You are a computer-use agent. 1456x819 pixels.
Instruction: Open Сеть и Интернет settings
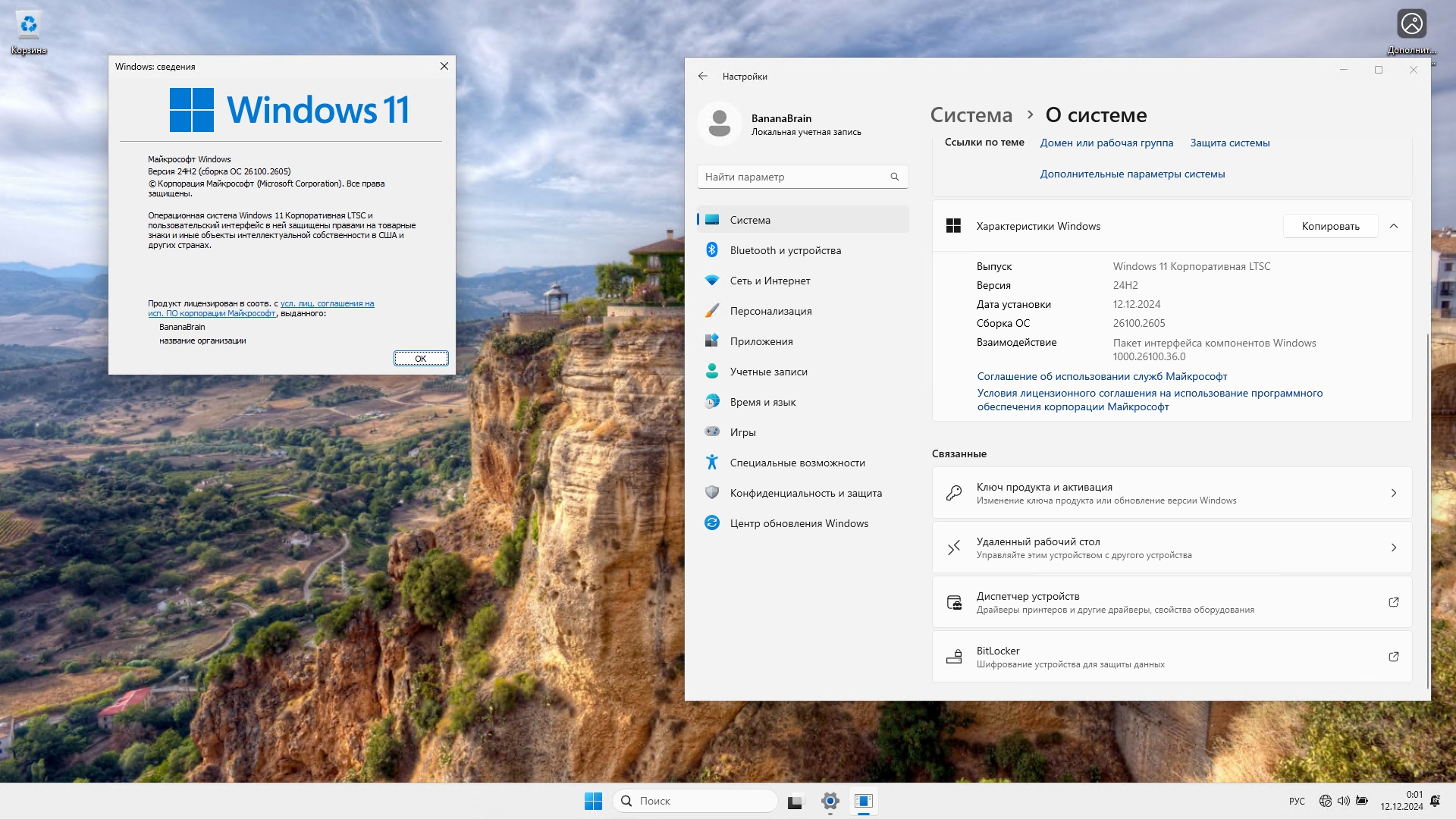pyautogui.click(x=770, y=281)
